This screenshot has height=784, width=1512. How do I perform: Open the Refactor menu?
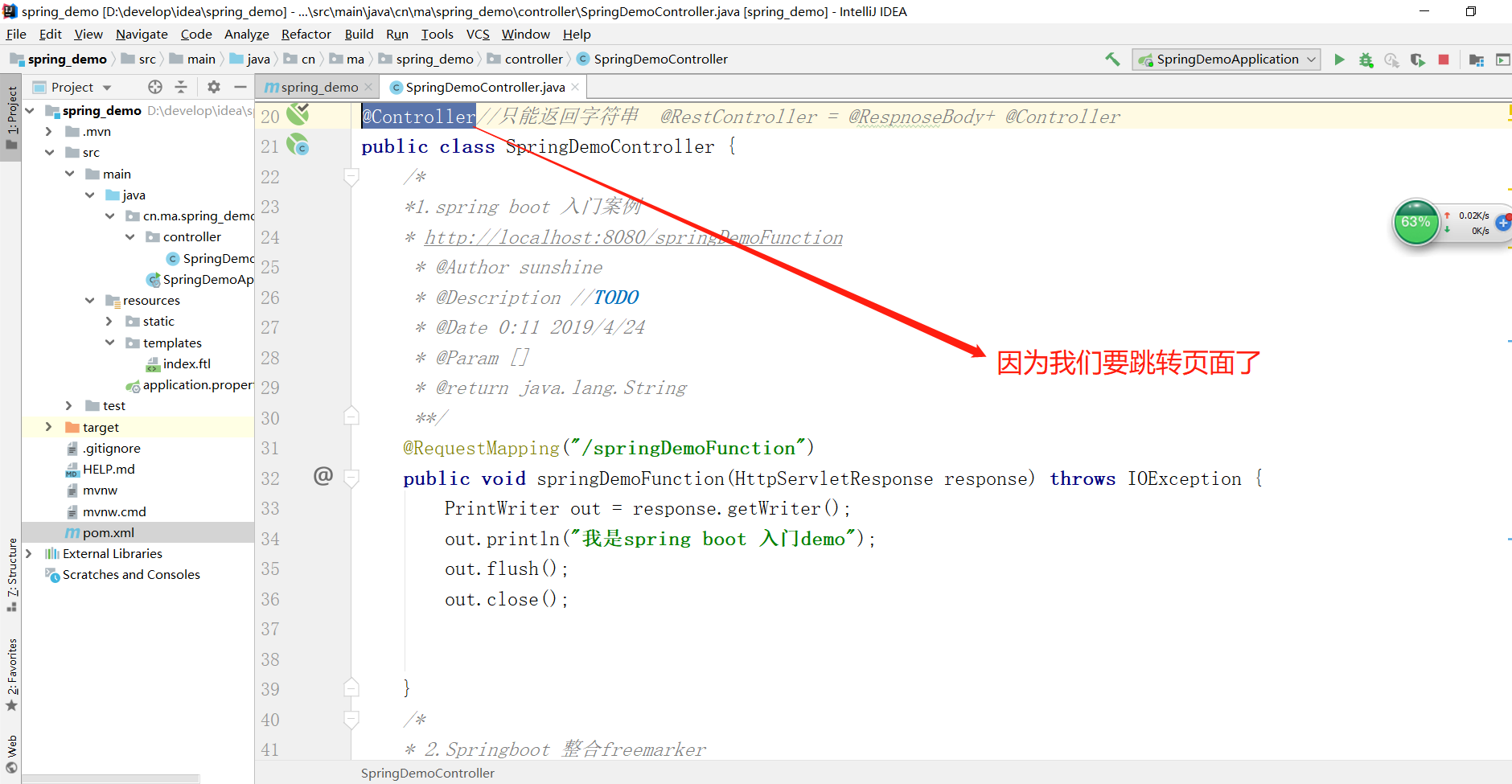pyautogui.click(x=306, y=34)
